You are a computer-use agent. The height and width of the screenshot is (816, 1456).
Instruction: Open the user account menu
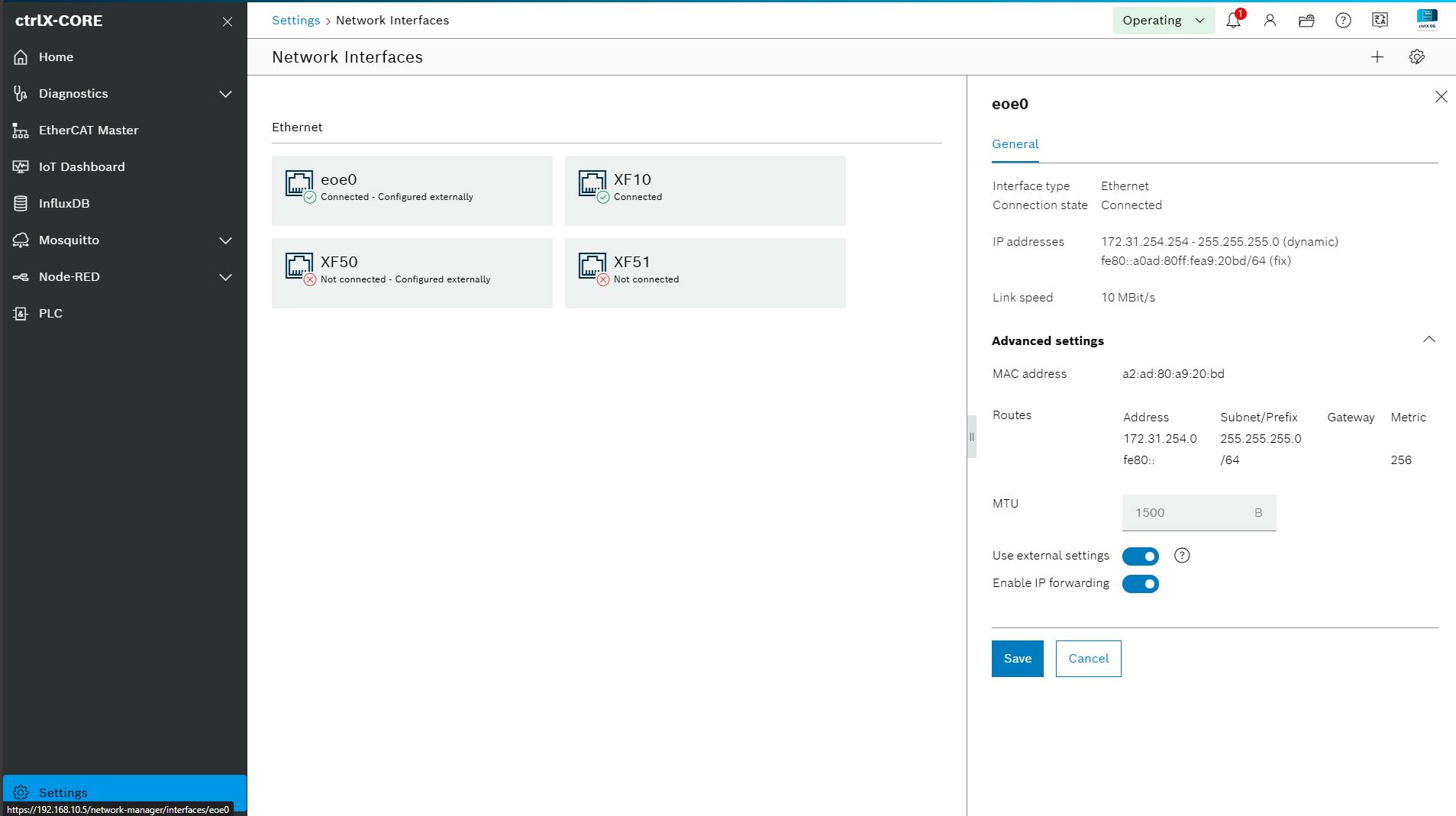coord(1270,21)
